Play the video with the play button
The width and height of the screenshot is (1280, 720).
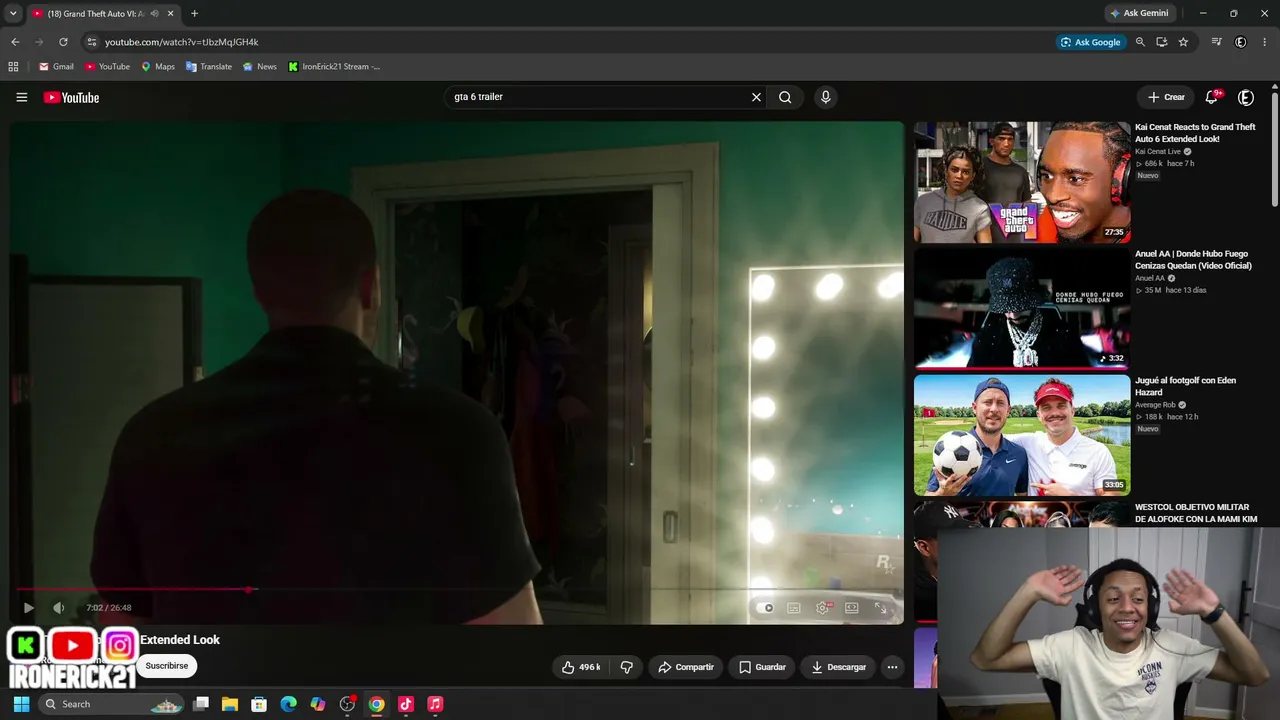29,607
